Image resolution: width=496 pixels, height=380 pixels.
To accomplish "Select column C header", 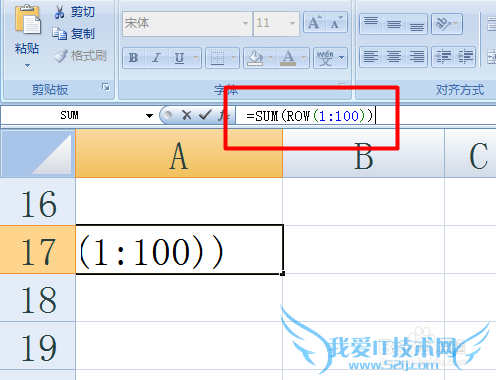I will (x=470, y=153).
